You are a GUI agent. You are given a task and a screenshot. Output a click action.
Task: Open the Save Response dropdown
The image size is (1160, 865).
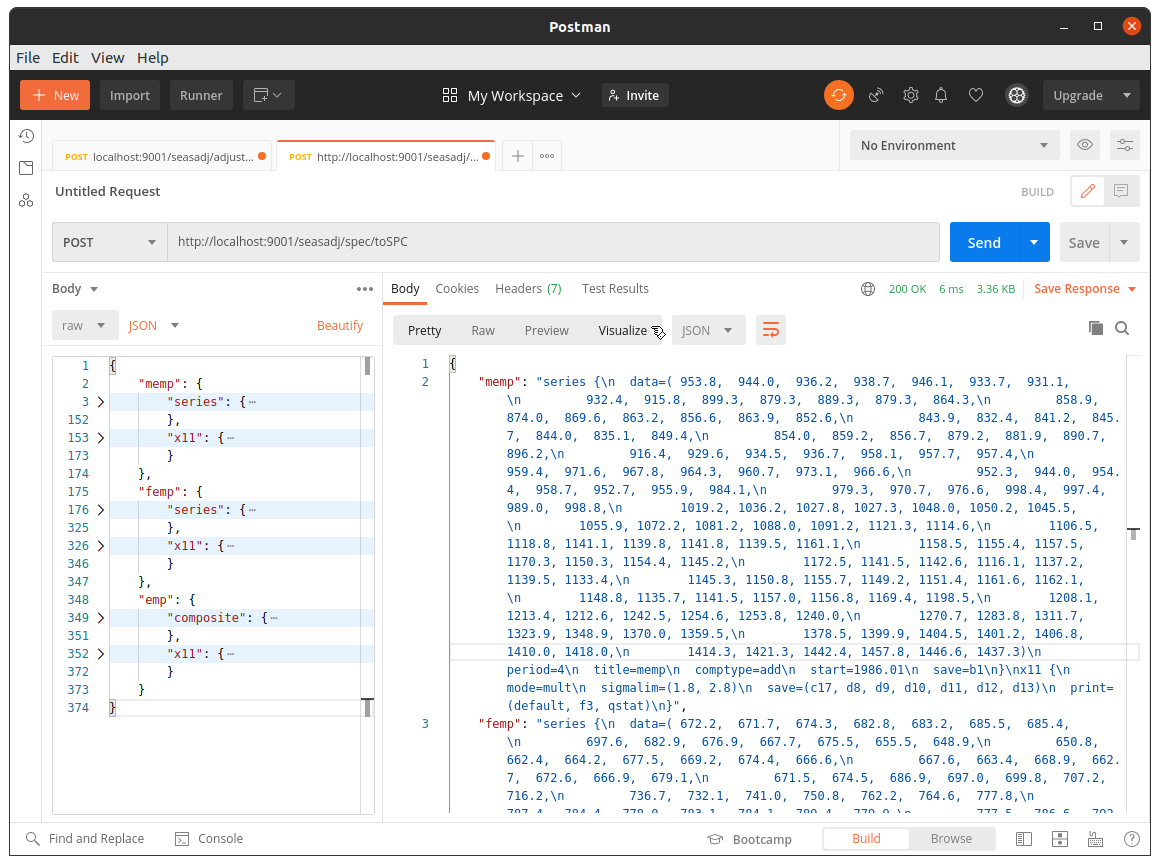click(1085, 289)
